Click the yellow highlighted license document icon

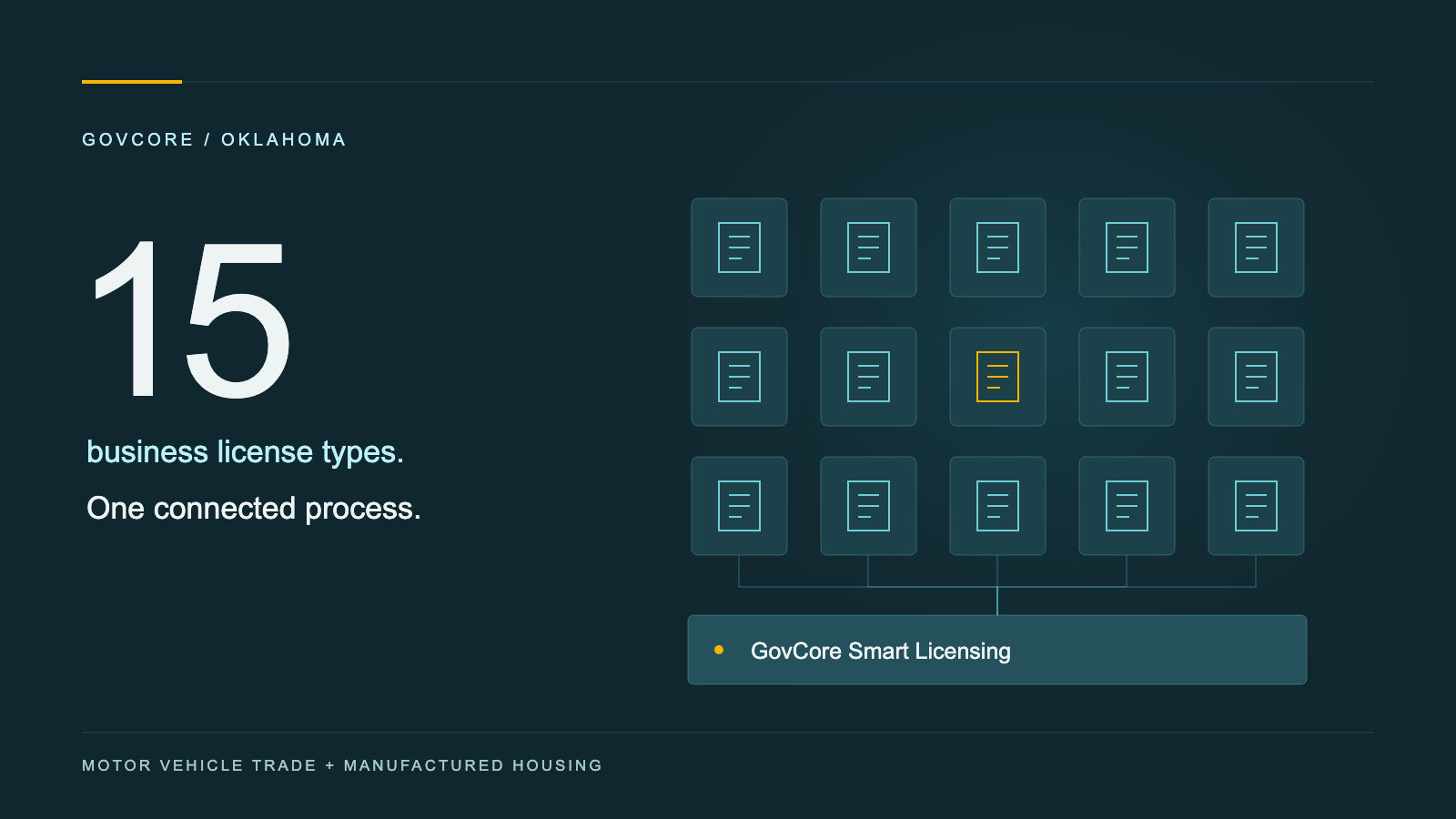pos(997,377)
